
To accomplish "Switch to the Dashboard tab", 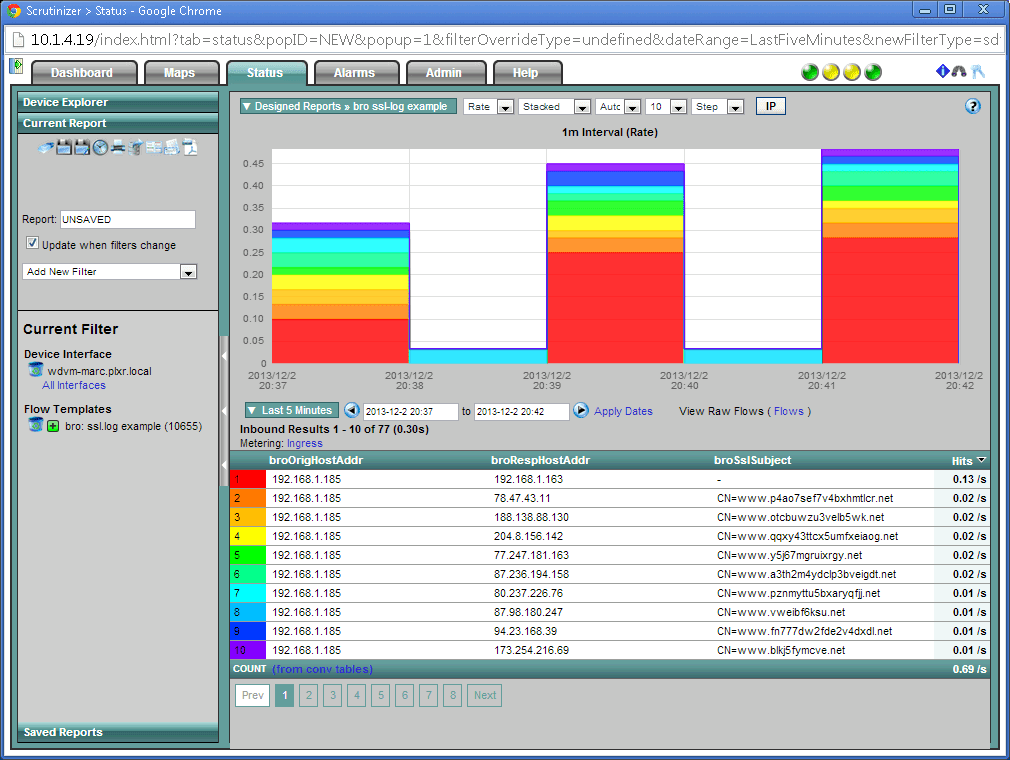I will pos(84,73).
